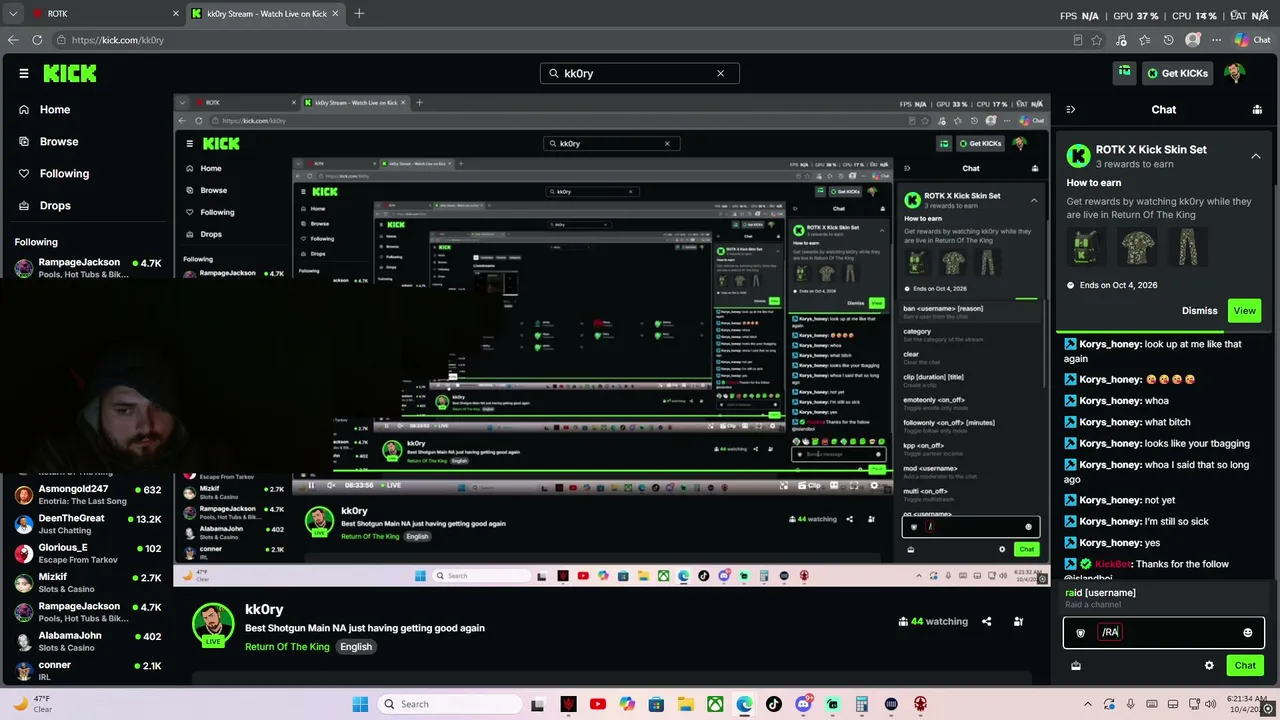
Task: Open DeenTheGreat channel in Following list
Action: pyautogui.click(x=86, y=523)
